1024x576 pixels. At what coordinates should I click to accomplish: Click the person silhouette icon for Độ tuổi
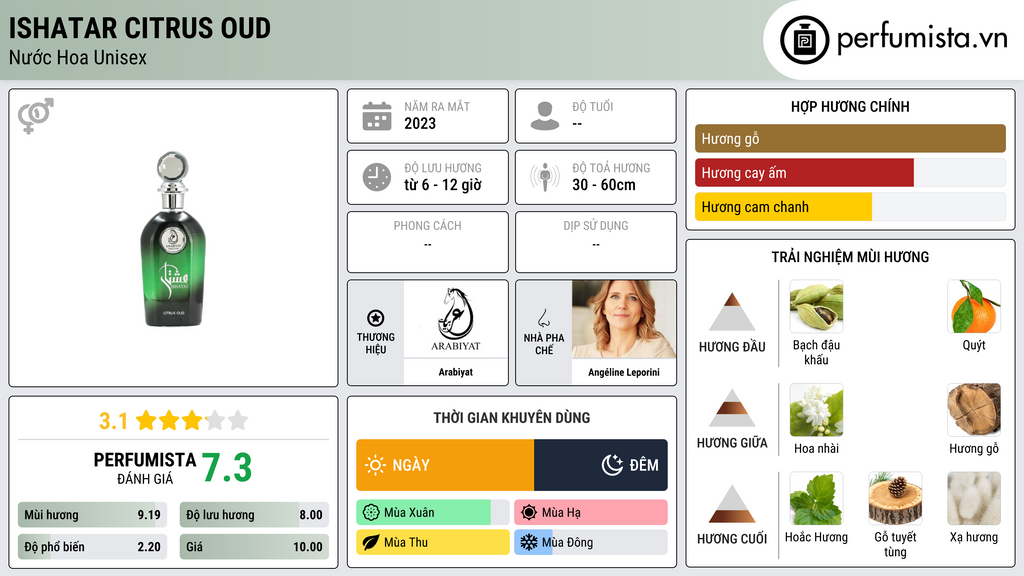pyautogui.click(x=545, y=116)
